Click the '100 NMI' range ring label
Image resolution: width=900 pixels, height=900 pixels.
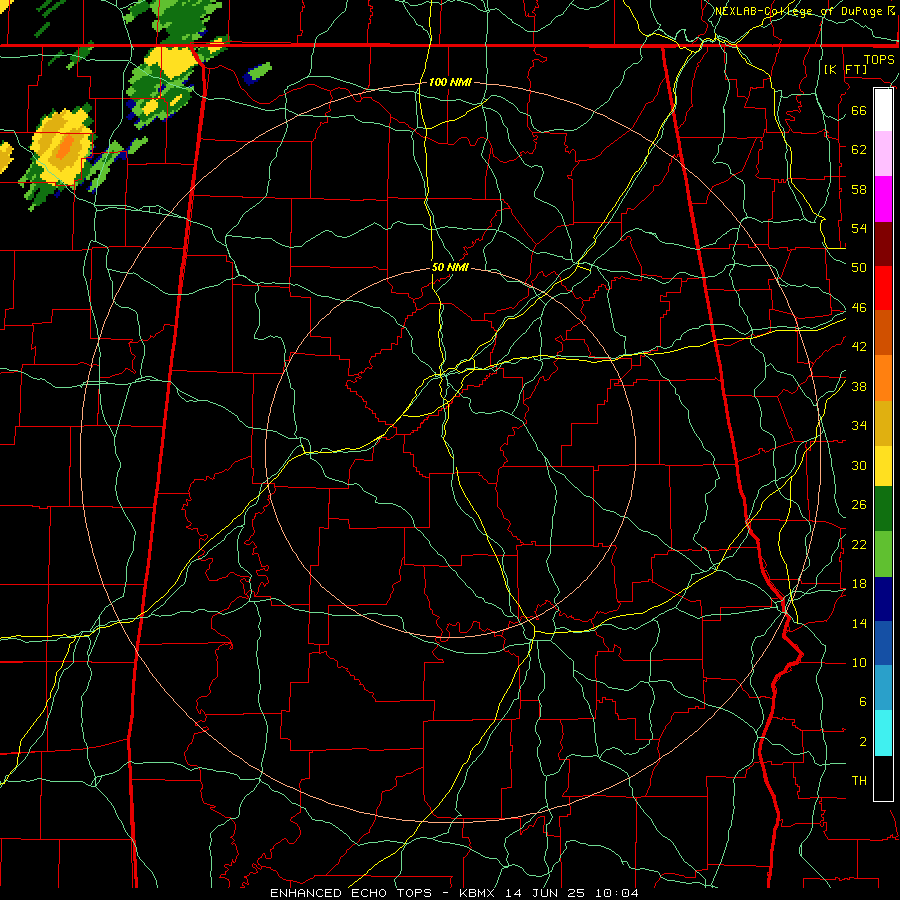point(450,82)
